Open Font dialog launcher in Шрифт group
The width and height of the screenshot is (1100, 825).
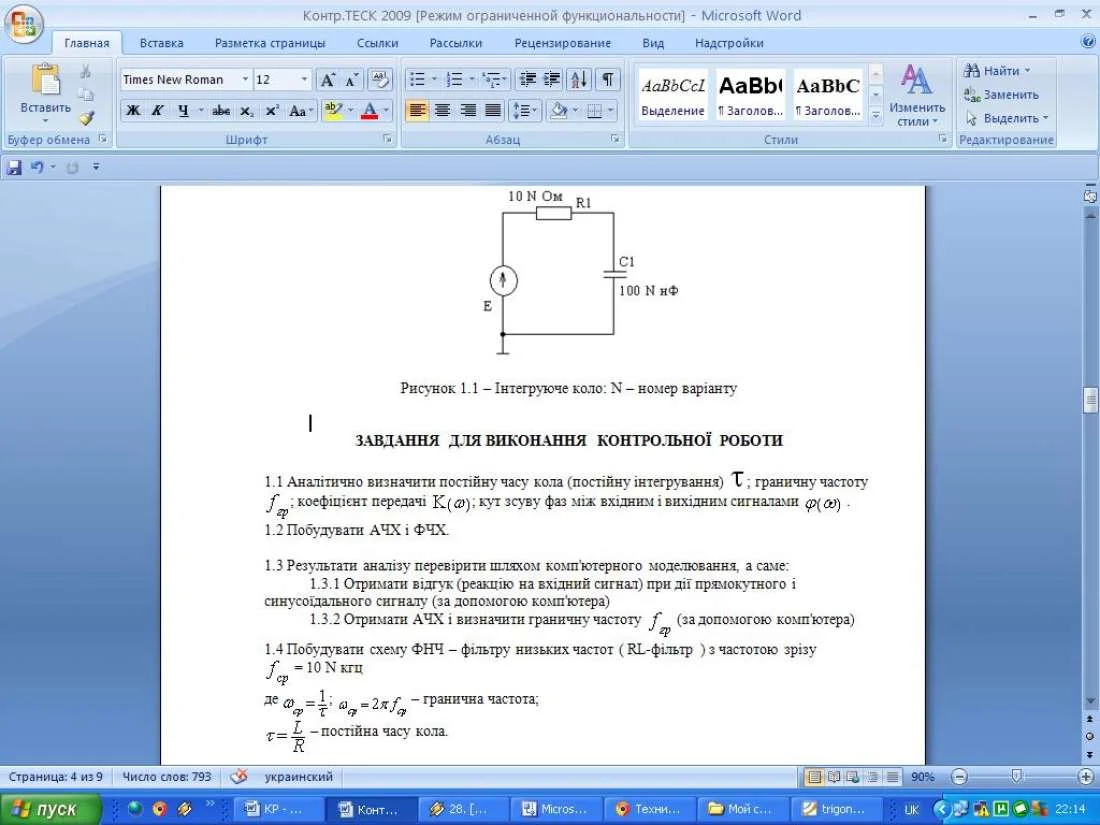(387, 140)
